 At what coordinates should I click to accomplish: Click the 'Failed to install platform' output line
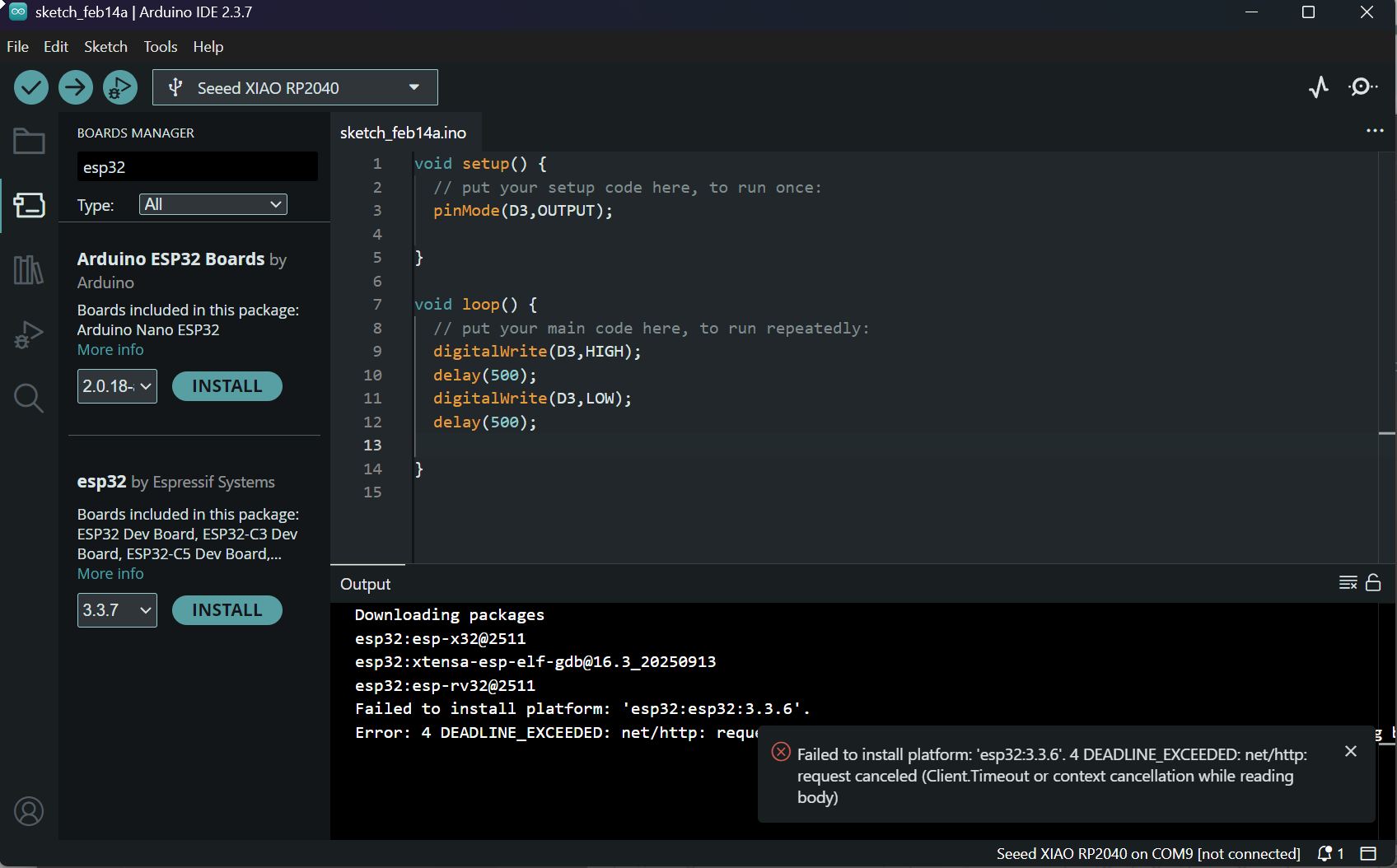(x=582, y=709)
